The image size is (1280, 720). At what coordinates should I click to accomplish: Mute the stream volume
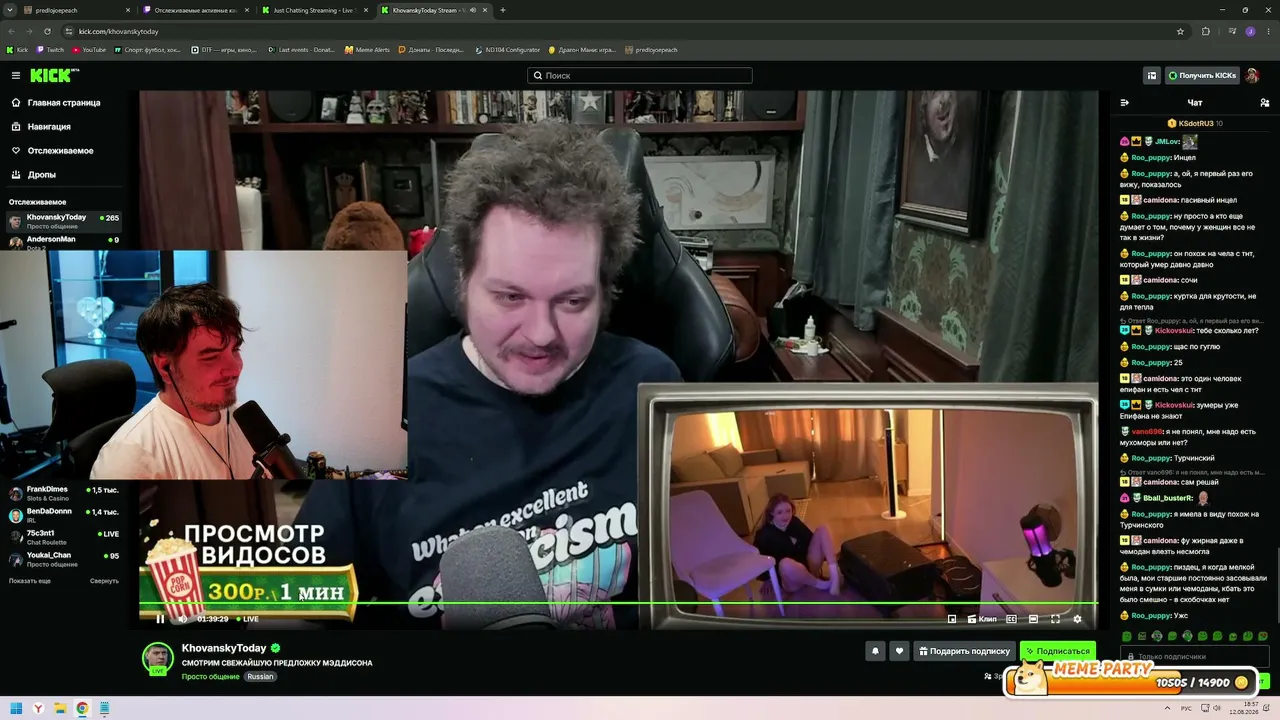pos(182,619)
